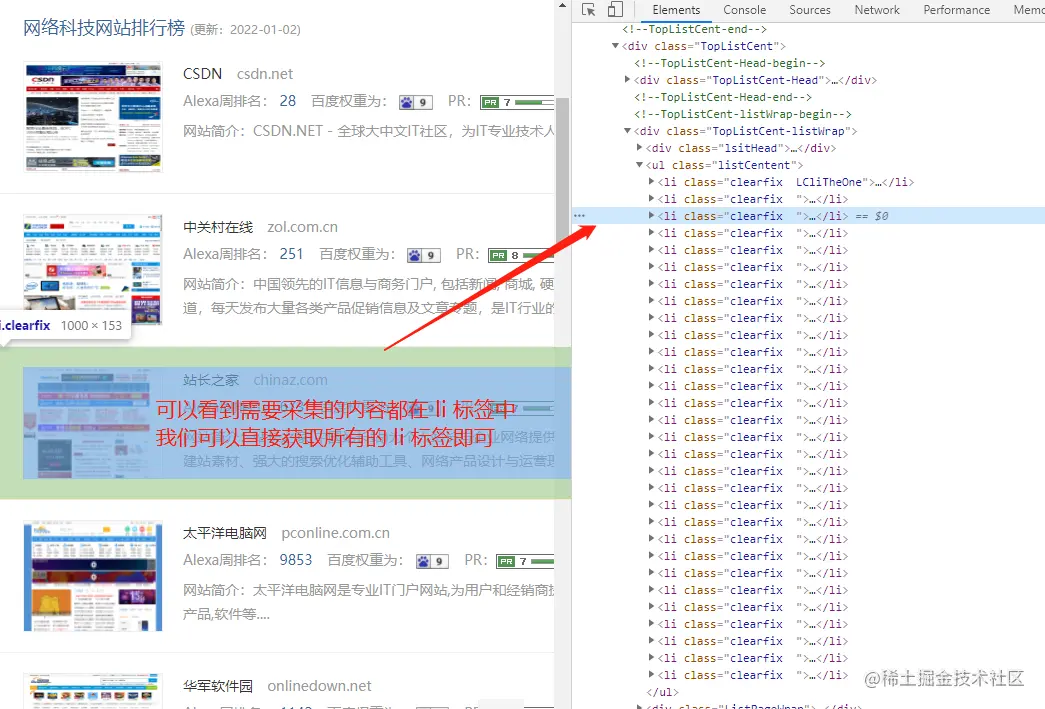
Task: Click Alexa rank value 9853
Action: [x=295, y=560]
